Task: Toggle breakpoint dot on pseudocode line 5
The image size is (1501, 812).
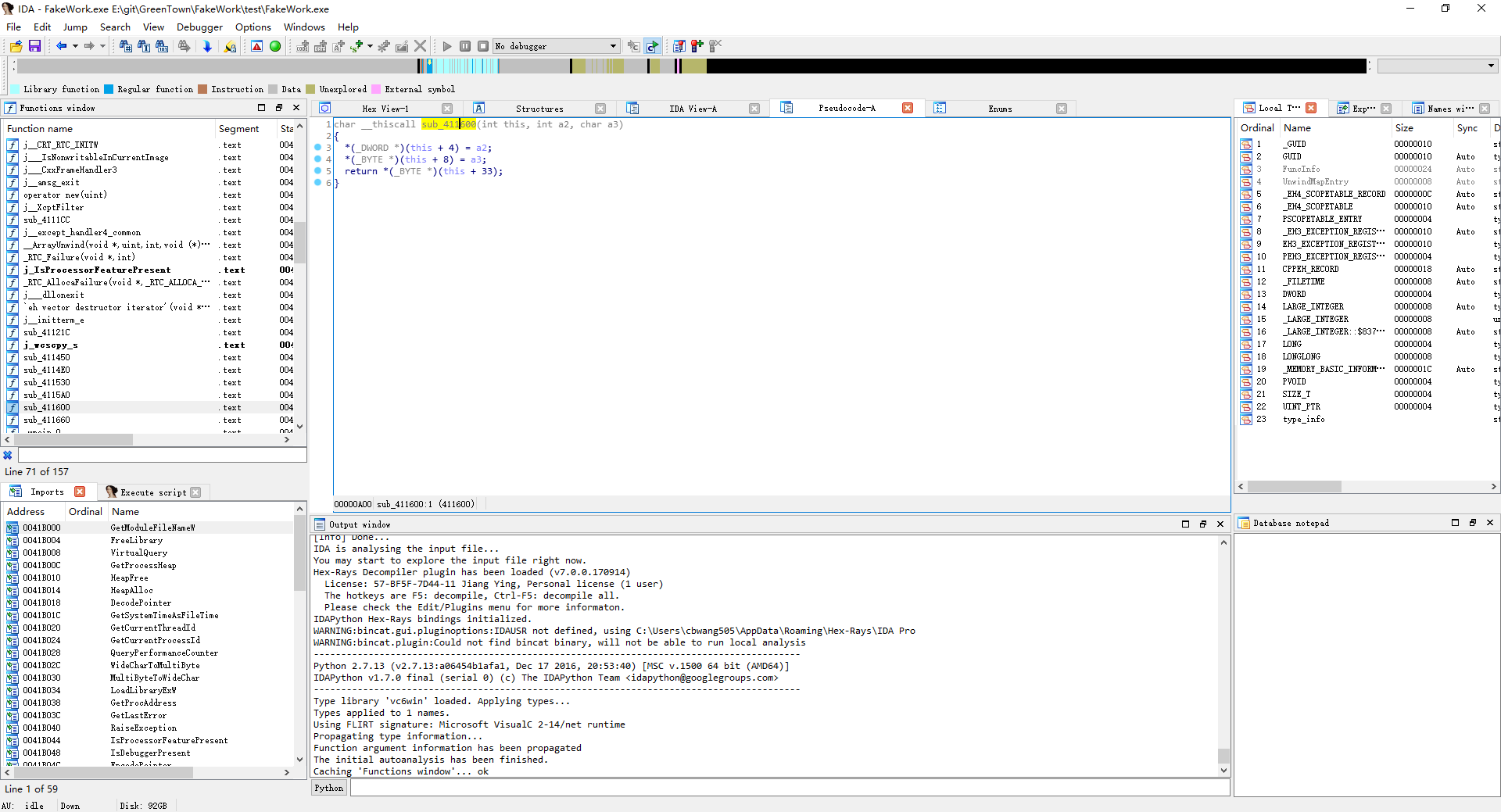Action: [317, 170]
